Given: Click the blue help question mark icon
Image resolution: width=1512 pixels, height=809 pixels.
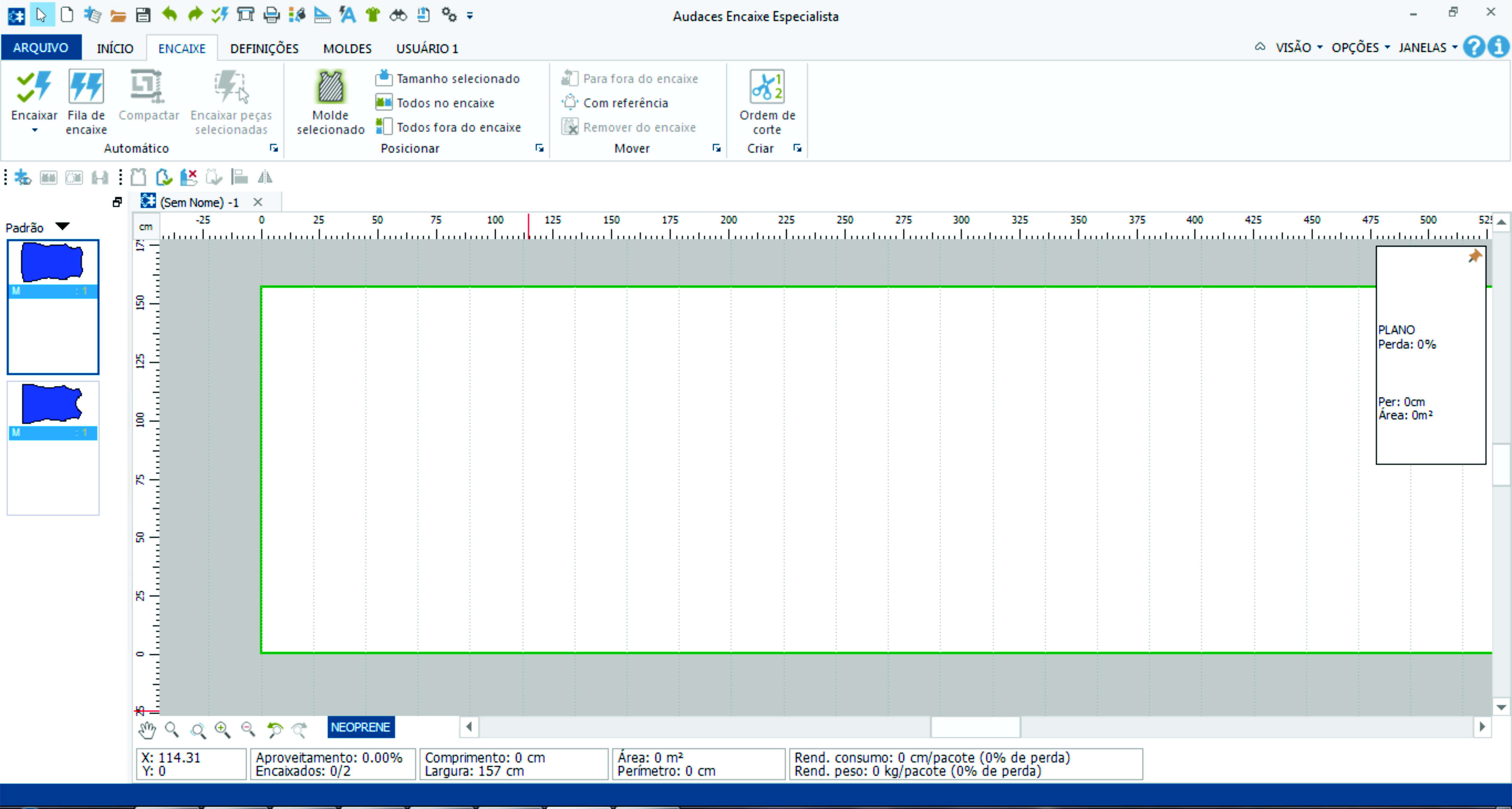Looking at the screenshot, I should click(x=1473, y=47).
